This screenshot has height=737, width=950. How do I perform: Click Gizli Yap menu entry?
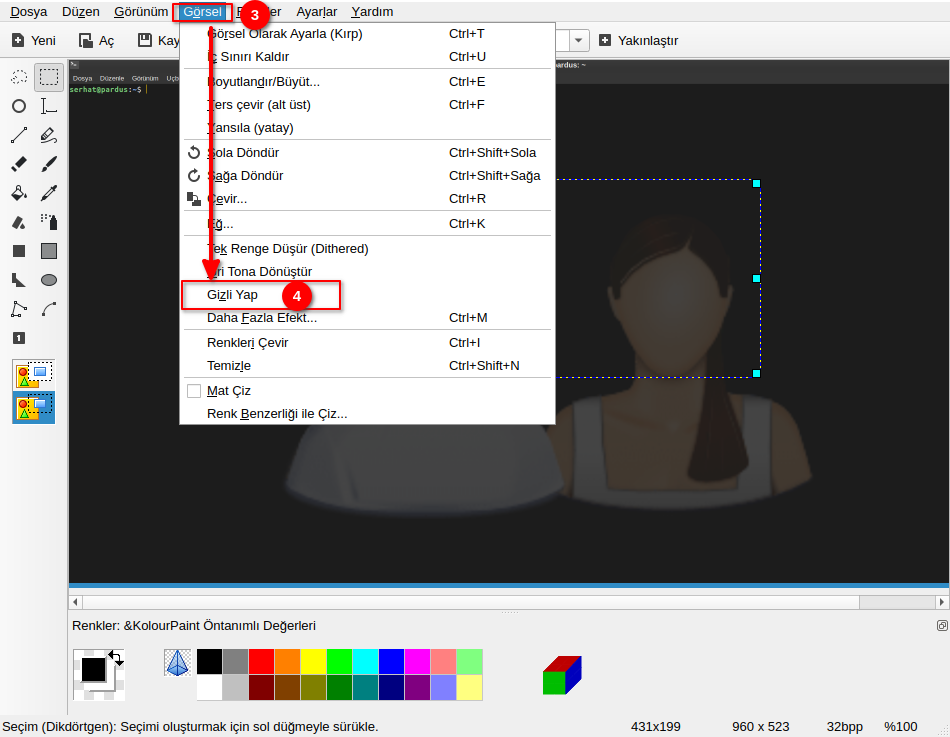point(232,295)
